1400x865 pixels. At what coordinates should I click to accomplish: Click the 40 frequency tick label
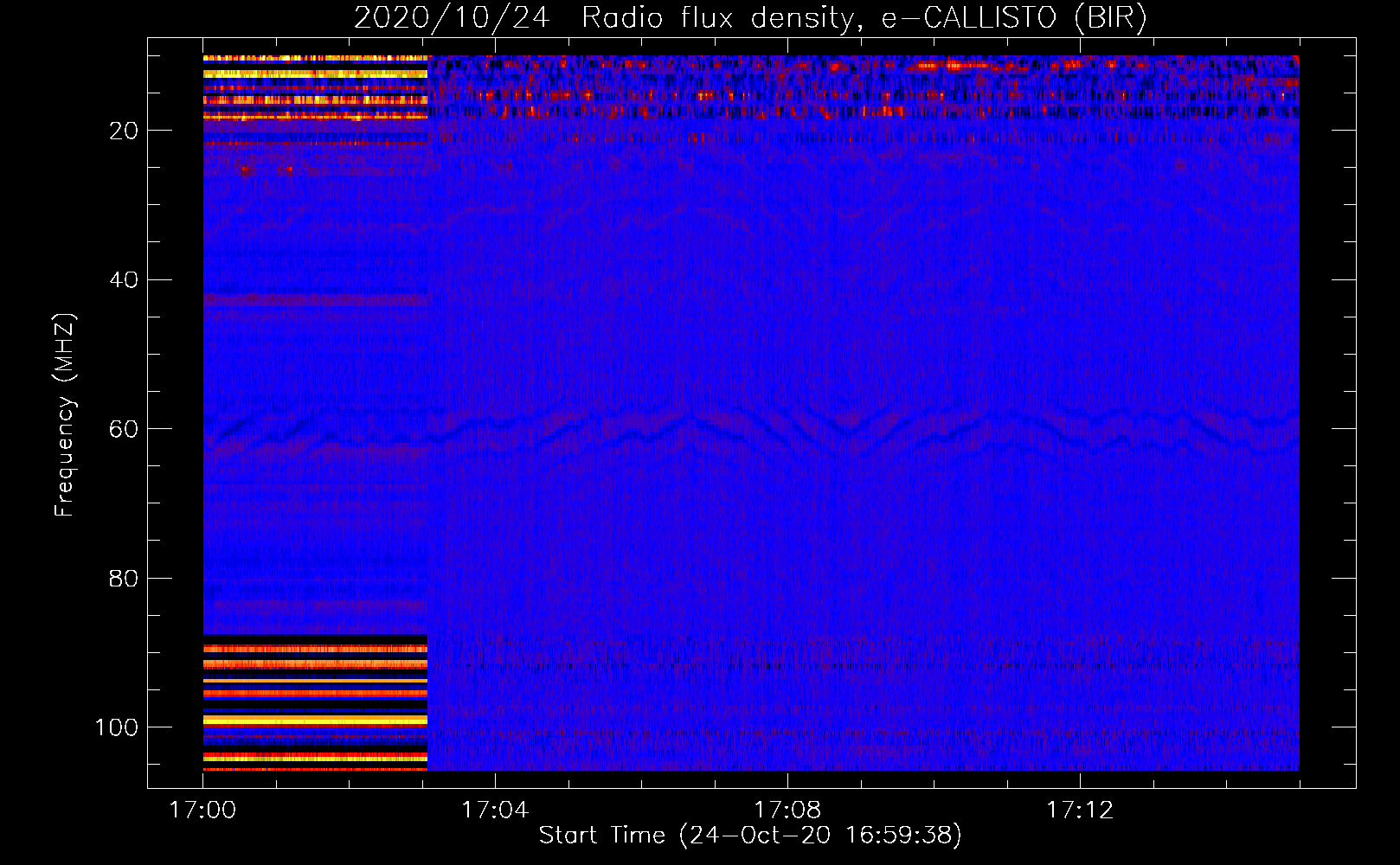(124, 280)
